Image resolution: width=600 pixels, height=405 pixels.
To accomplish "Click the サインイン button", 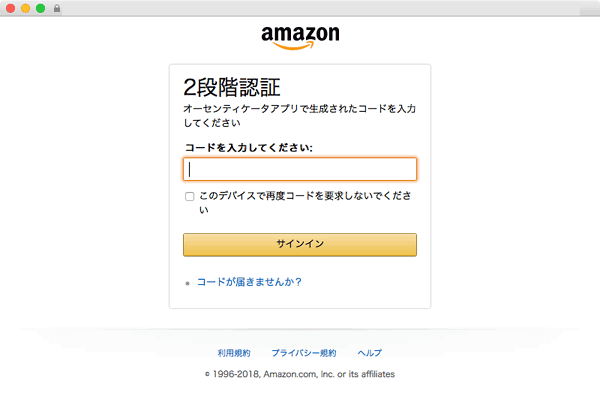I will 300,245.
